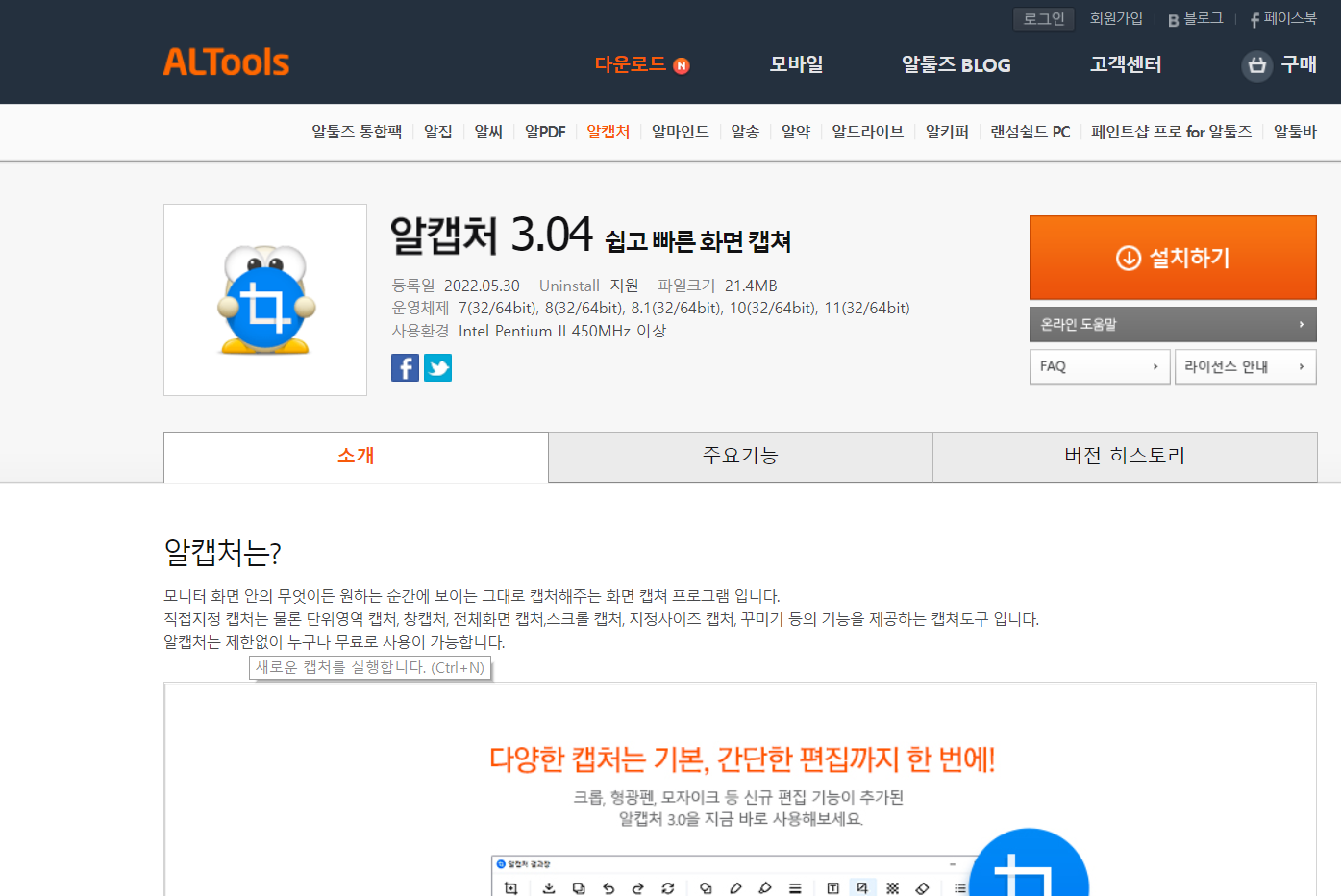The height and width of the screenshot is (896, 1341).
Task: Click the orange N badge beside 다운로드
Action: point(682,65)
